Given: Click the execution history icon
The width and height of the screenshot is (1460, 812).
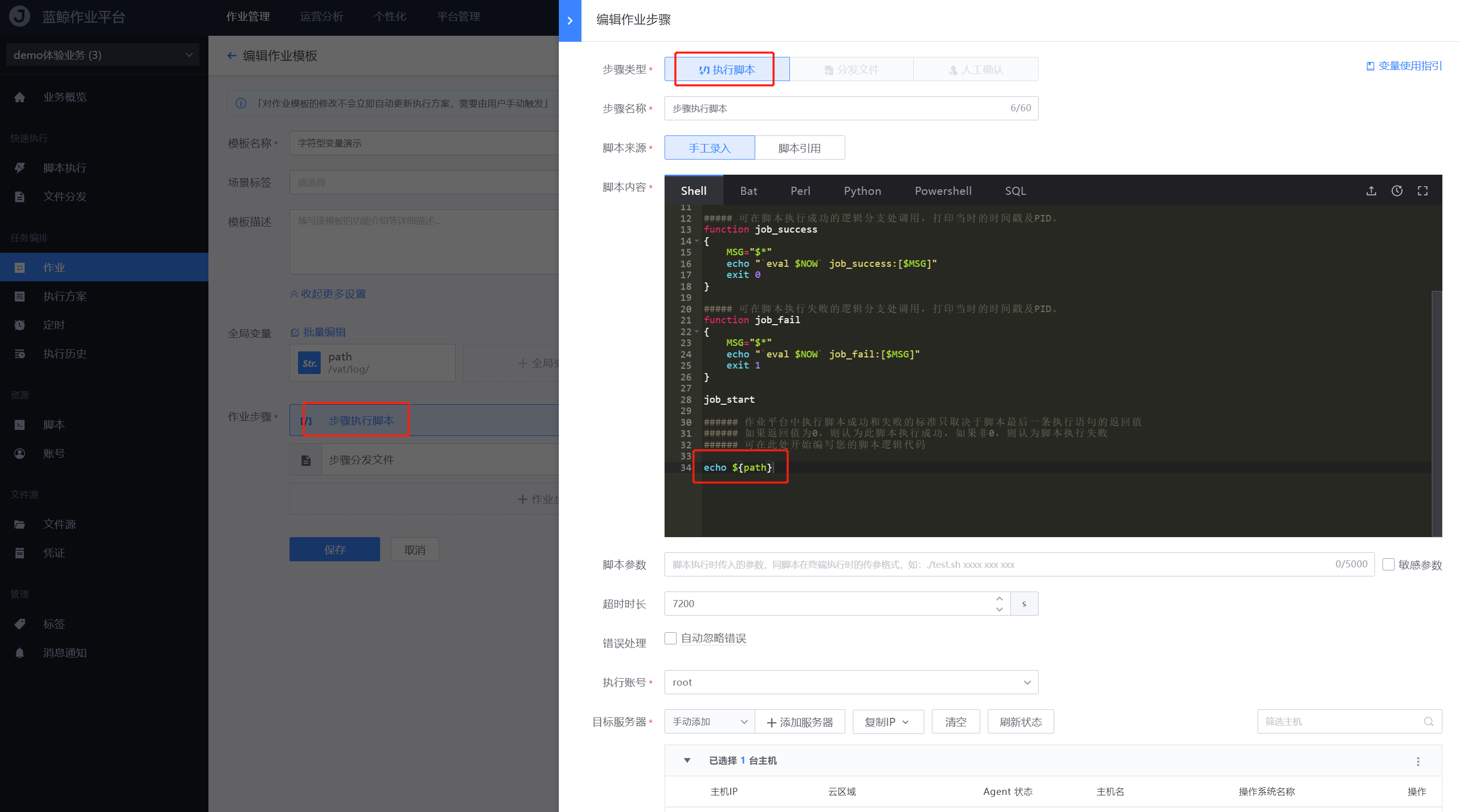Looking at the screenshot, I should [20, 354].
